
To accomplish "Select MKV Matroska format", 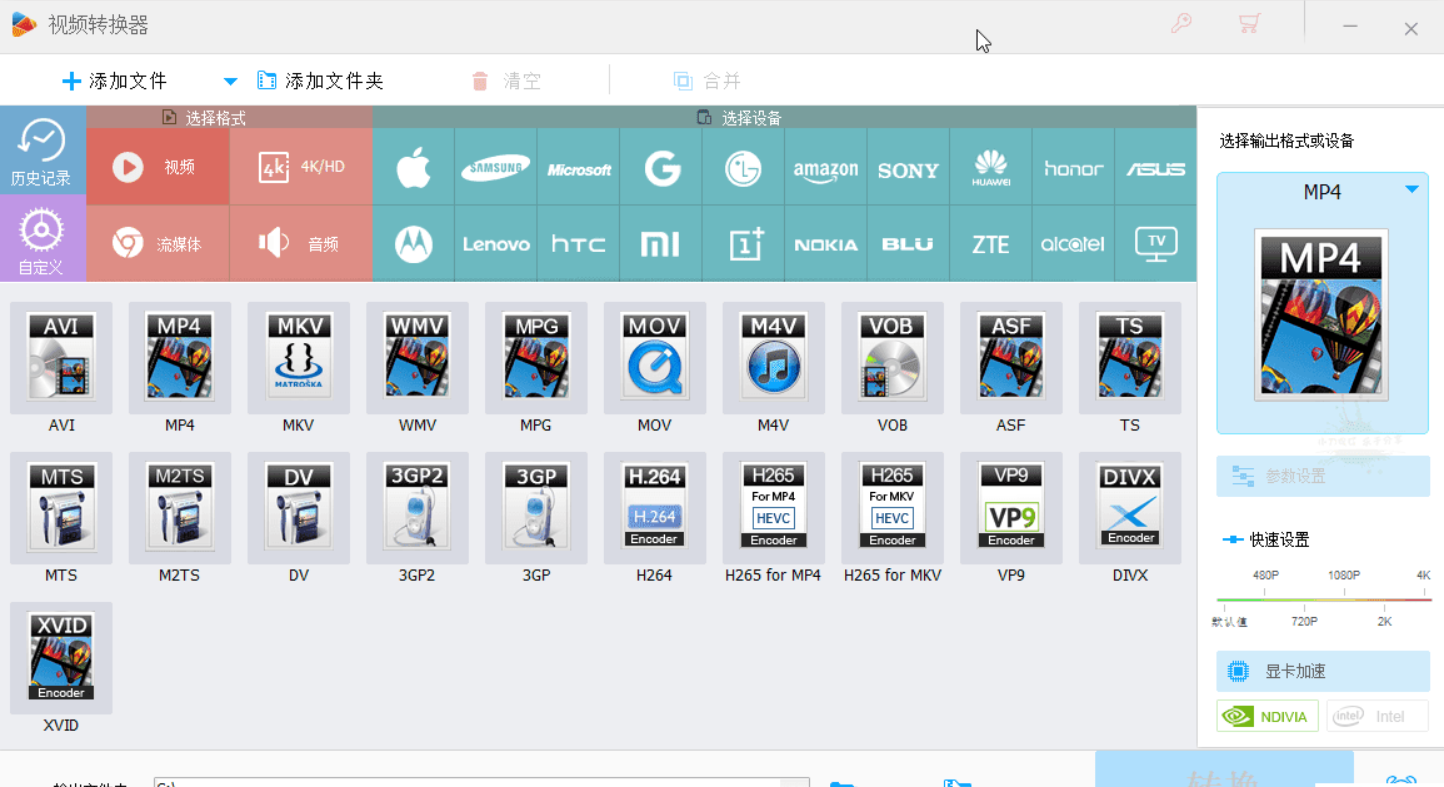I will pos(299,357).
